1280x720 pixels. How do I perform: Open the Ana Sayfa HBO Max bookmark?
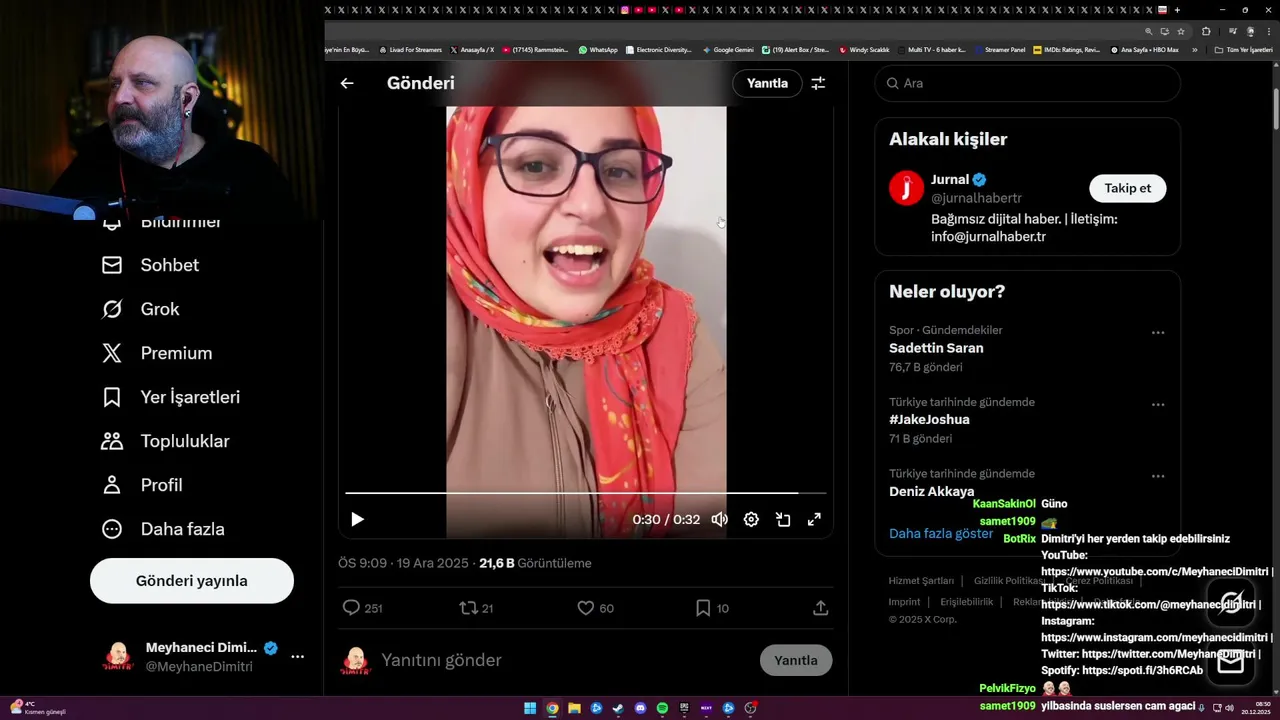[x=1144, y=49]
